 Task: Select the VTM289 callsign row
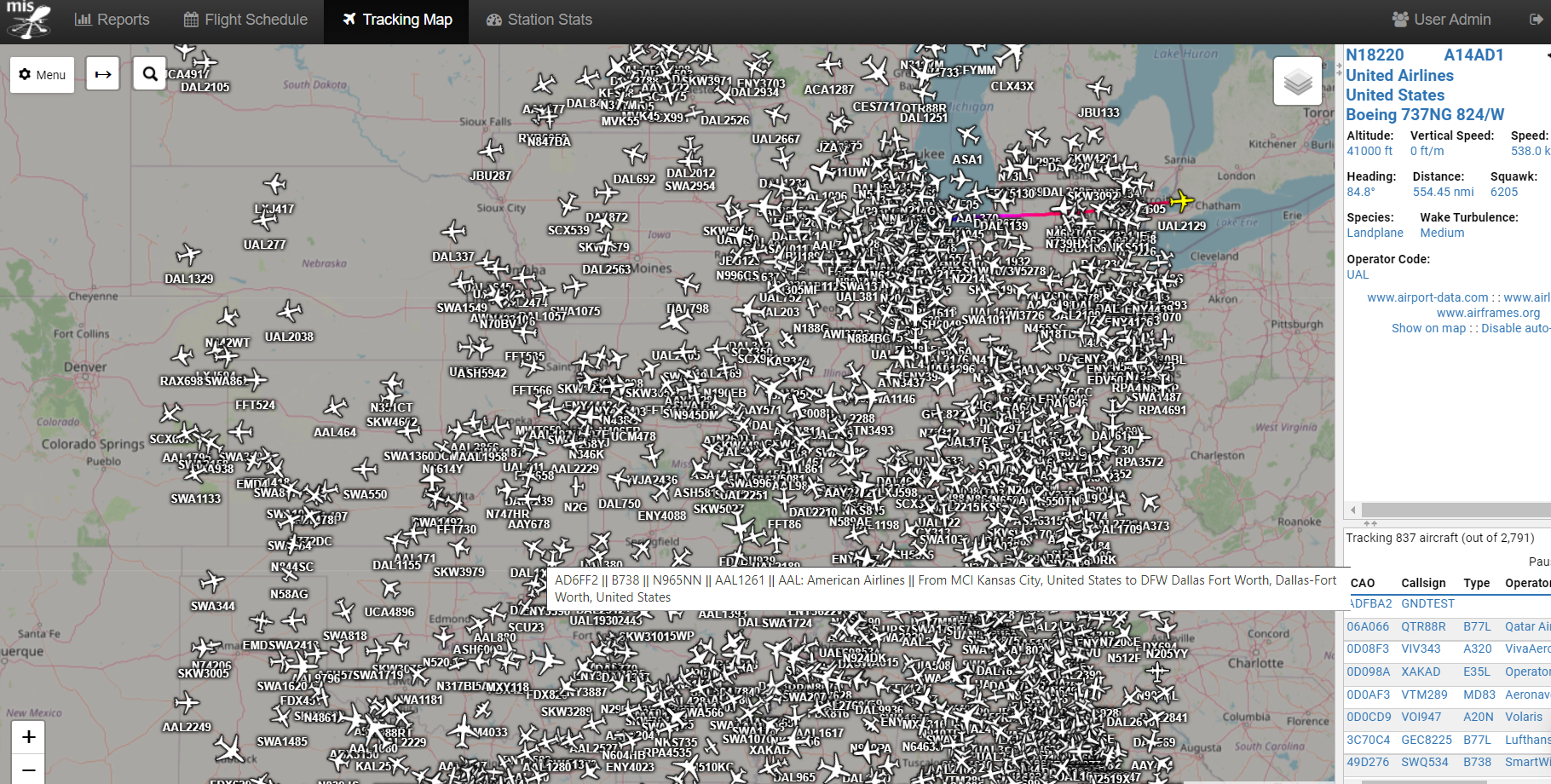(x=1424, y=695)
